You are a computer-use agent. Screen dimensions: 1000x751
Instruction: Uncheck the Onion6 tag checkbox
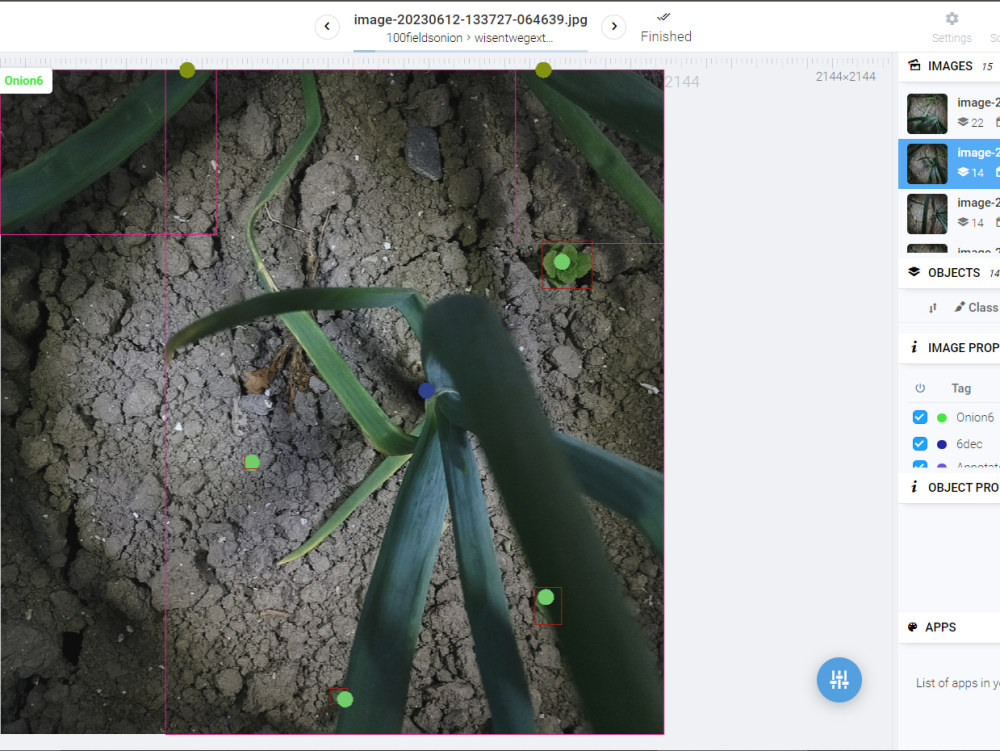click(920, 417)
